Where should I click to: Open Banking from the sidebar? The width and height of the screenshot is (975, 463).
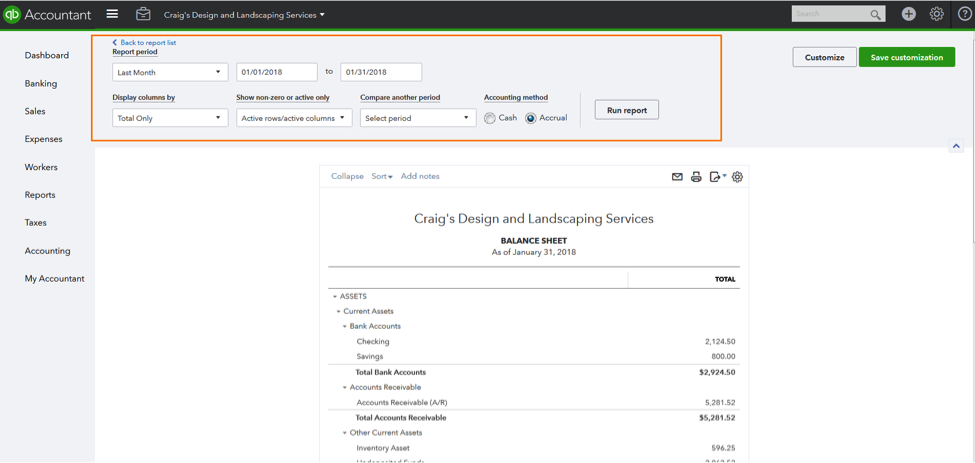(x=40, y=83)
